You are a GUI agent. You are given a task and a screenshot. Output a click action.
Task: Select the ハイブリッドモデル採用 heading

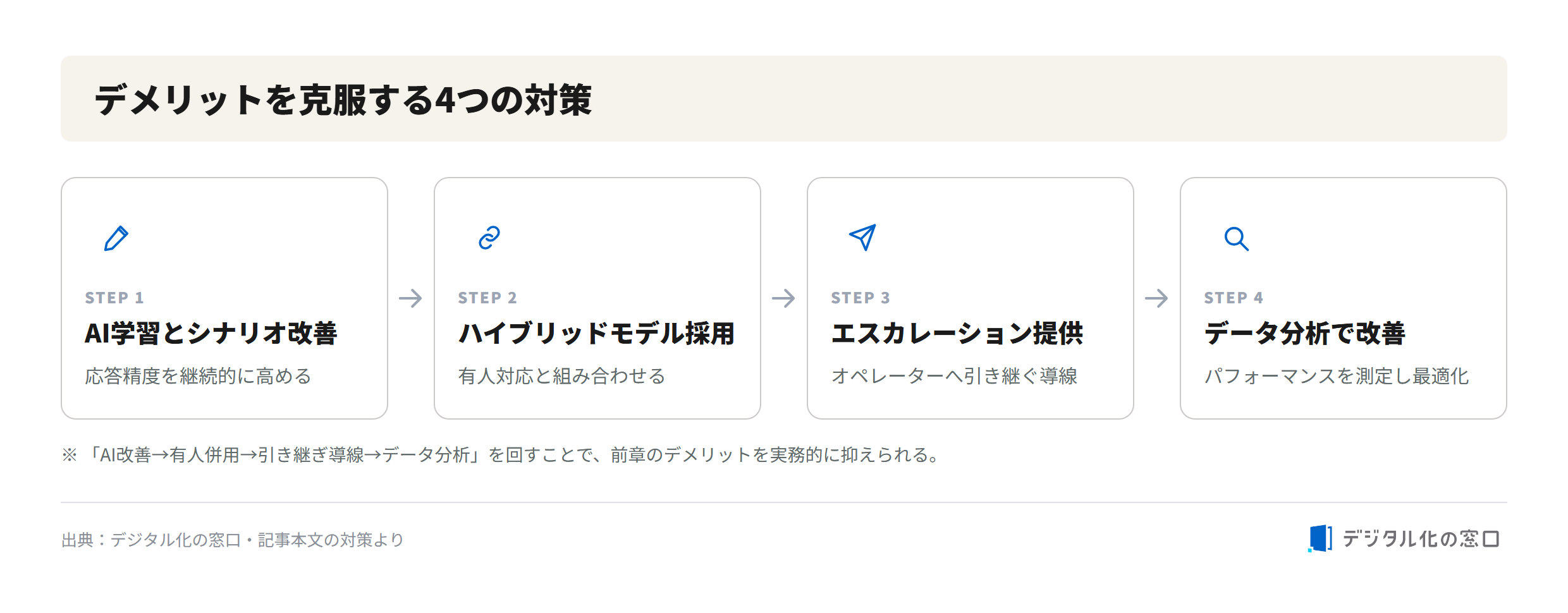[597, 333]
